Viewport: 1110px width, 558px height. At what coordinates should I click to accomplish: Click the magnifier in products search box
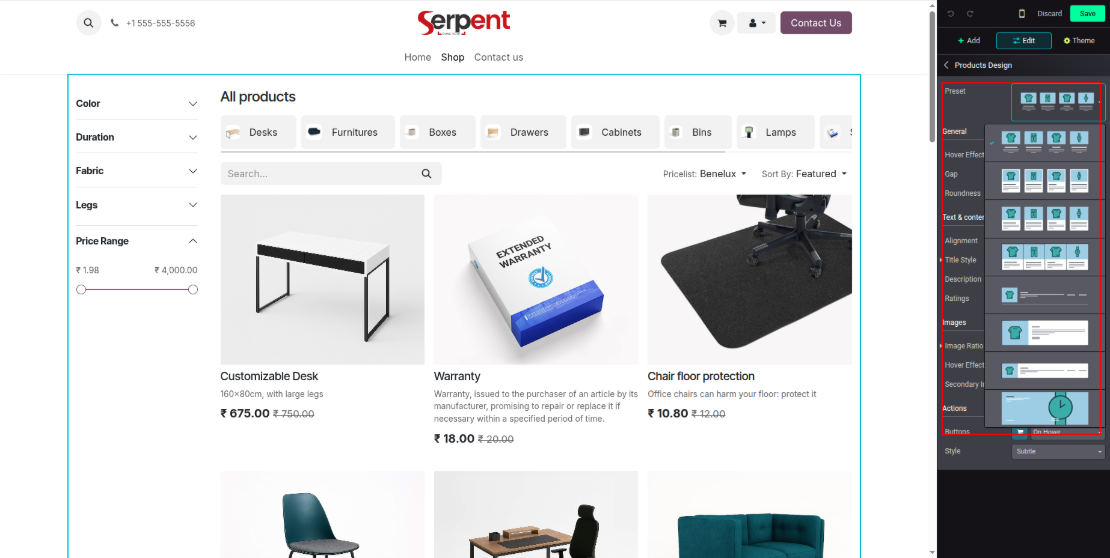click(426, 173)
